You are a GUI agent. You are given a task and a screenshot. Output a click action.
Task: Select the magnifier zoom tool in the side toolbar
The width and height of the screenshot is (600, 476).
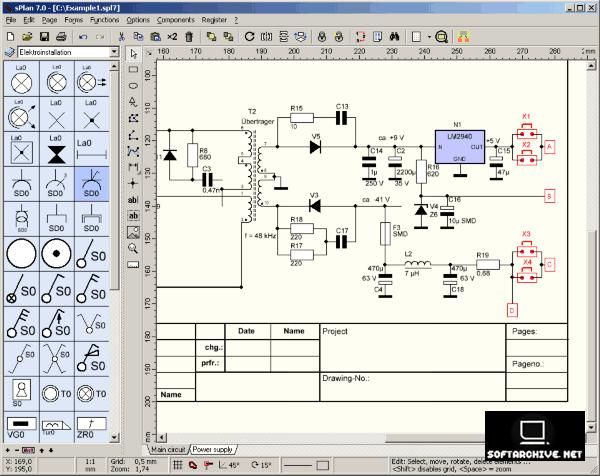[x=133, y=248]
